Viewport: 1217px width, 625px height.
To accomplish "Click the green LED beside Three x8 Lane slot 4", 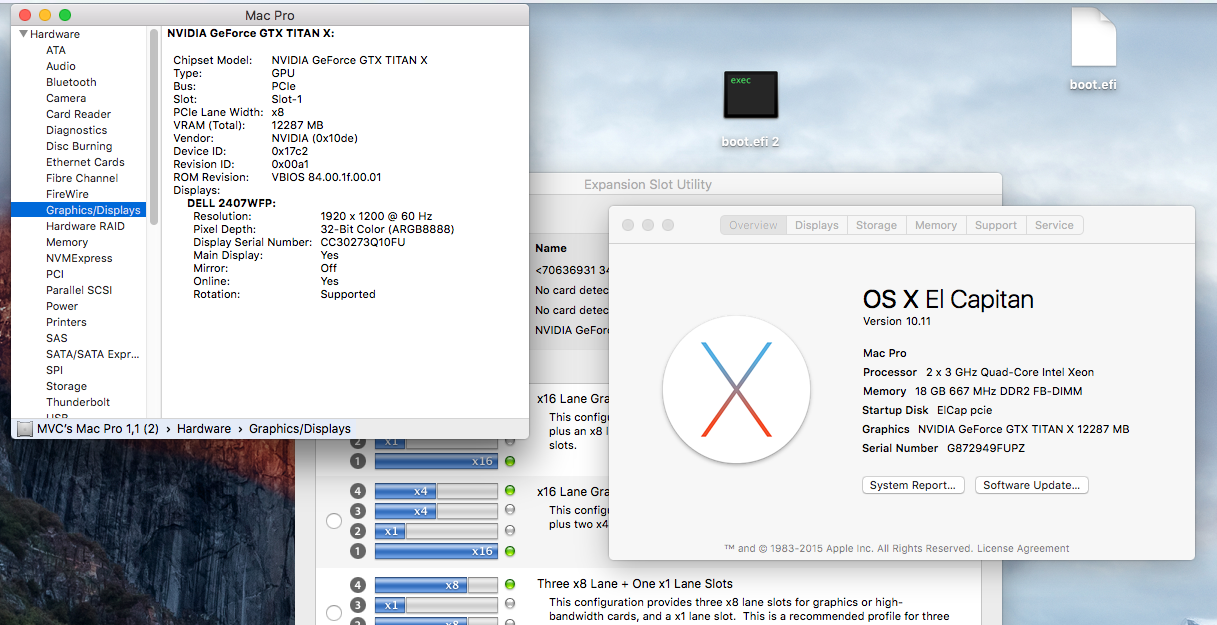I will point(510,584).
